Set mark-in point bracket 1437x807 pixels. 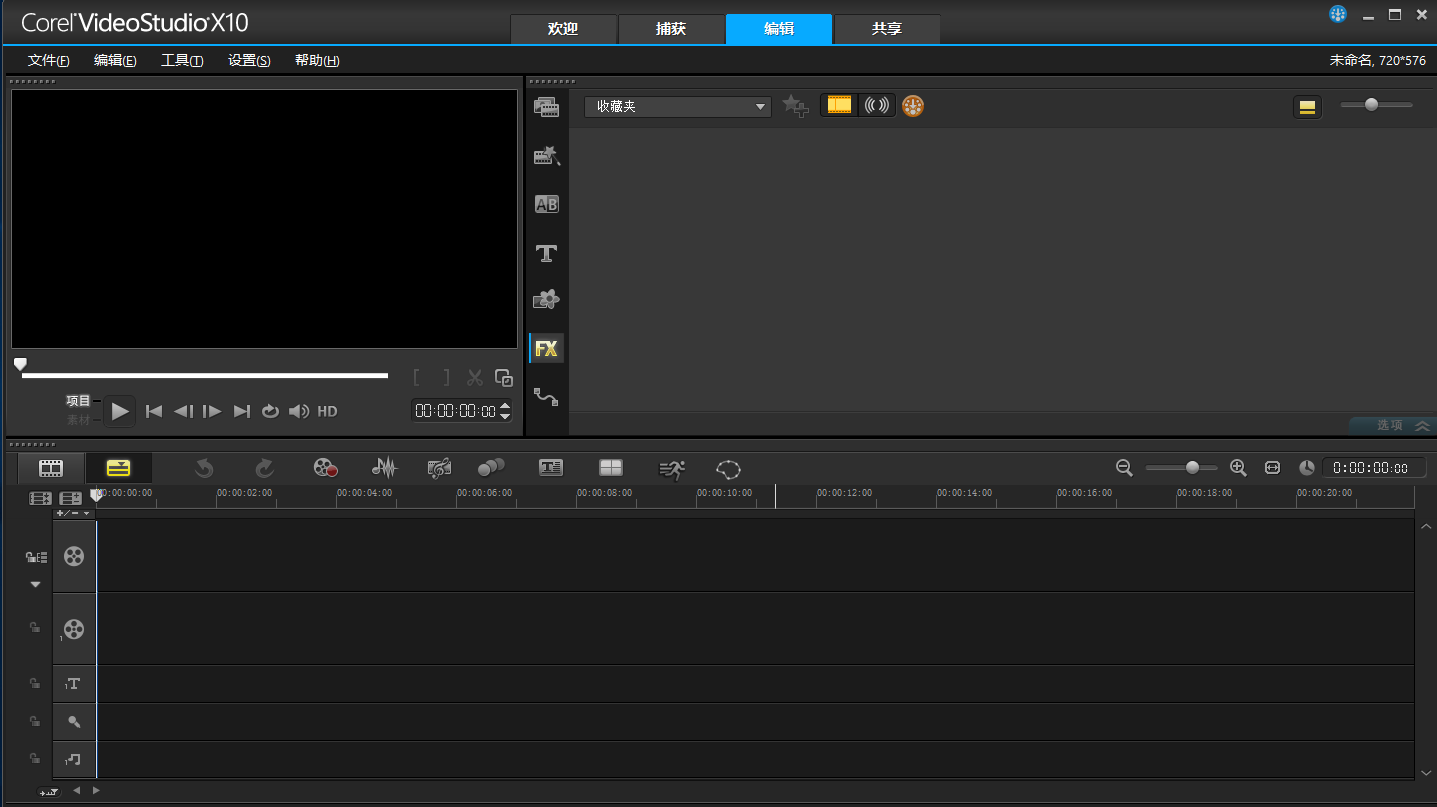(x=417, y=378)
